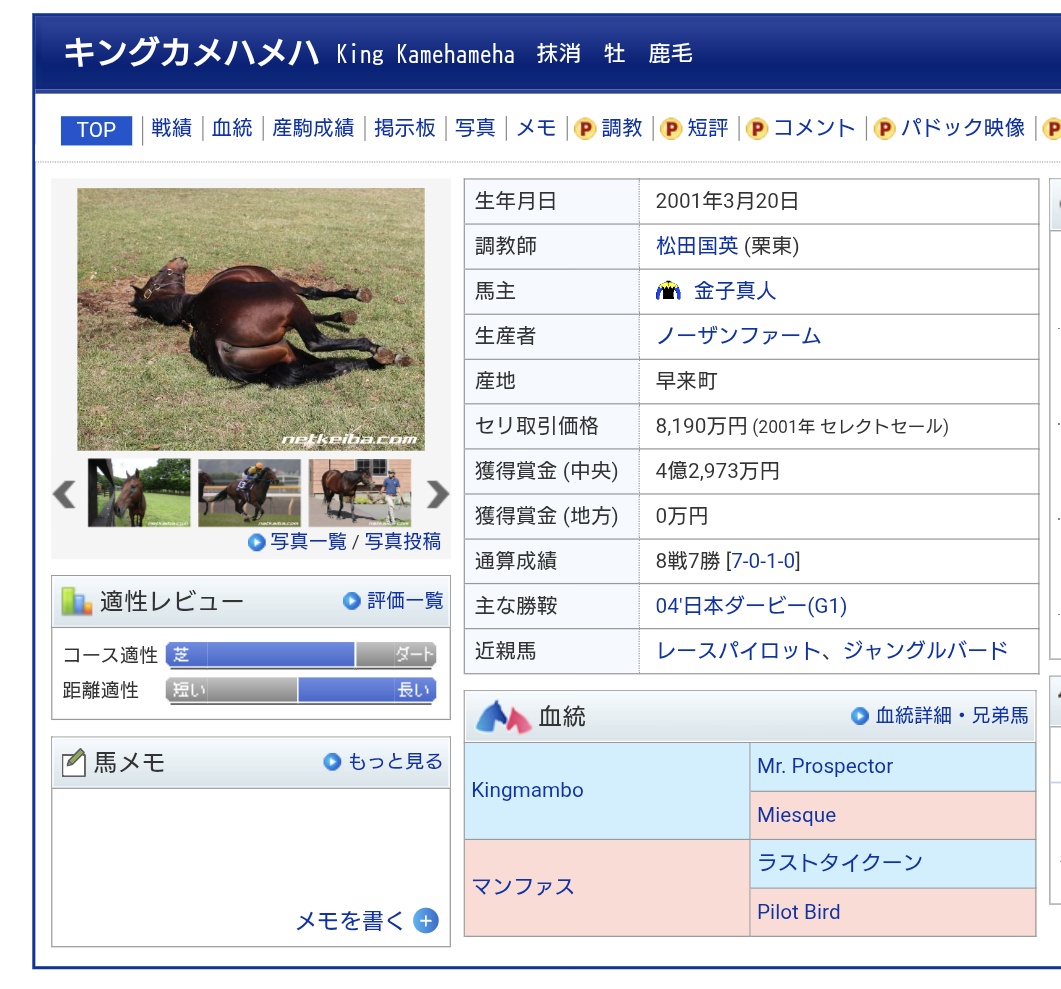
Task: Open dam マンファス link
Action: click(x=522, y=887)
